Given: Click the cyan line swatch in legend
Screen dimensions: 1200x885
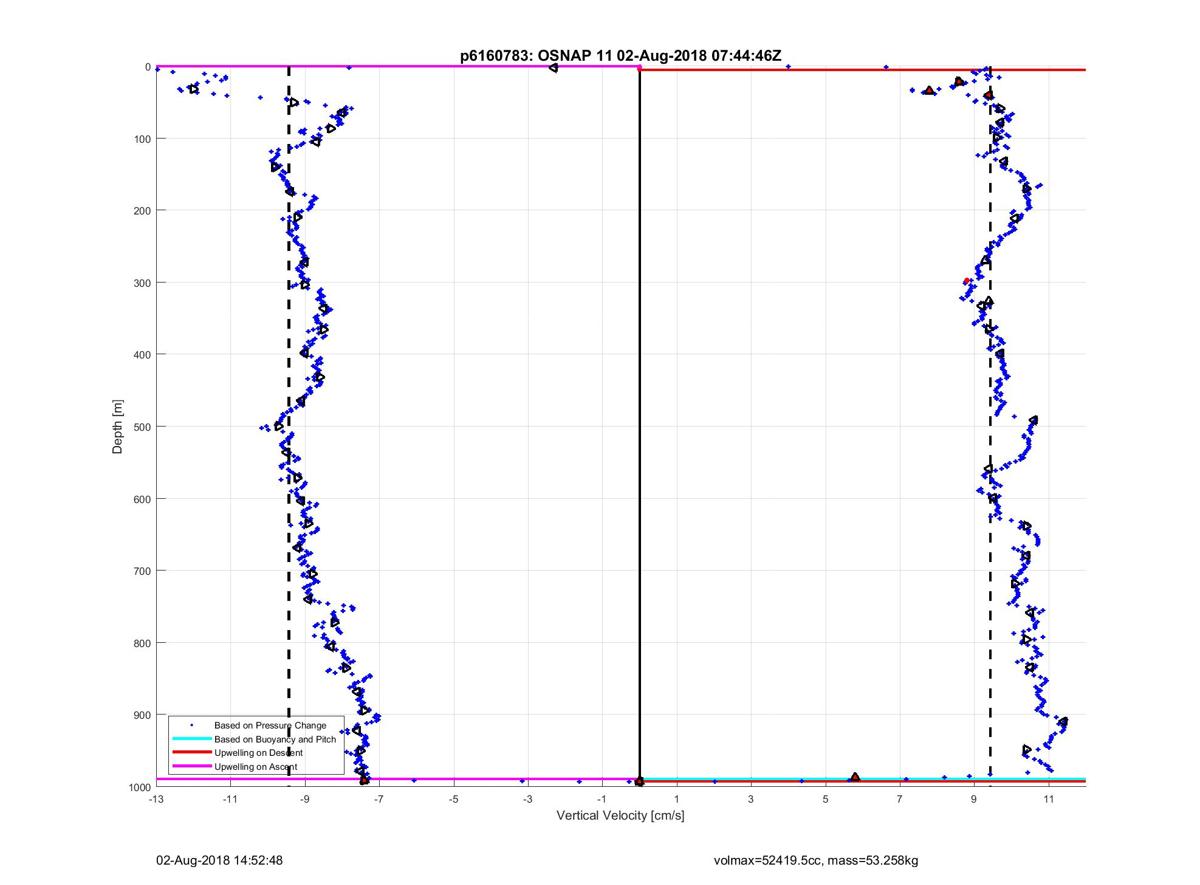Looking at the screenshot, I should click(x=191, y=738).
